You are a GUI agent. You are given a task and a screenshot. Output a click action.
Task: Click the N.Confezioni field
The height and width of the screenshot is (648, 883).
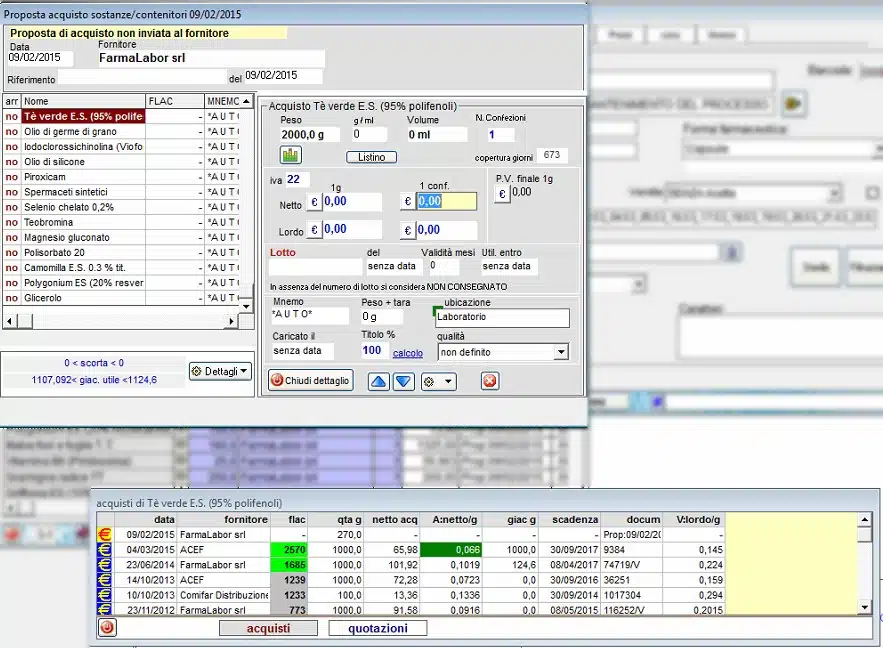pyautogui.click(x=500, y=135)
